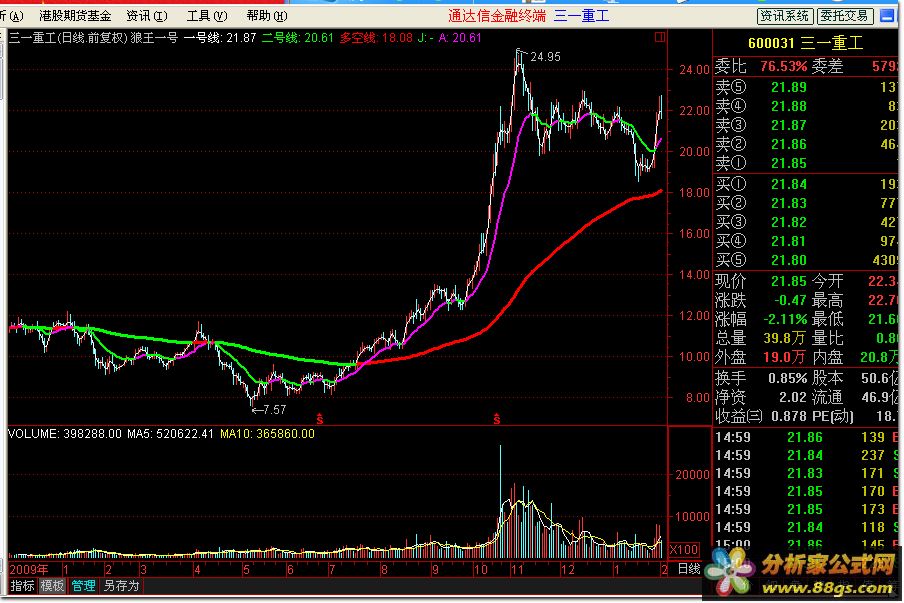Click the 7.57 low price label
904x603 pixels.
[x=274, y=410]
